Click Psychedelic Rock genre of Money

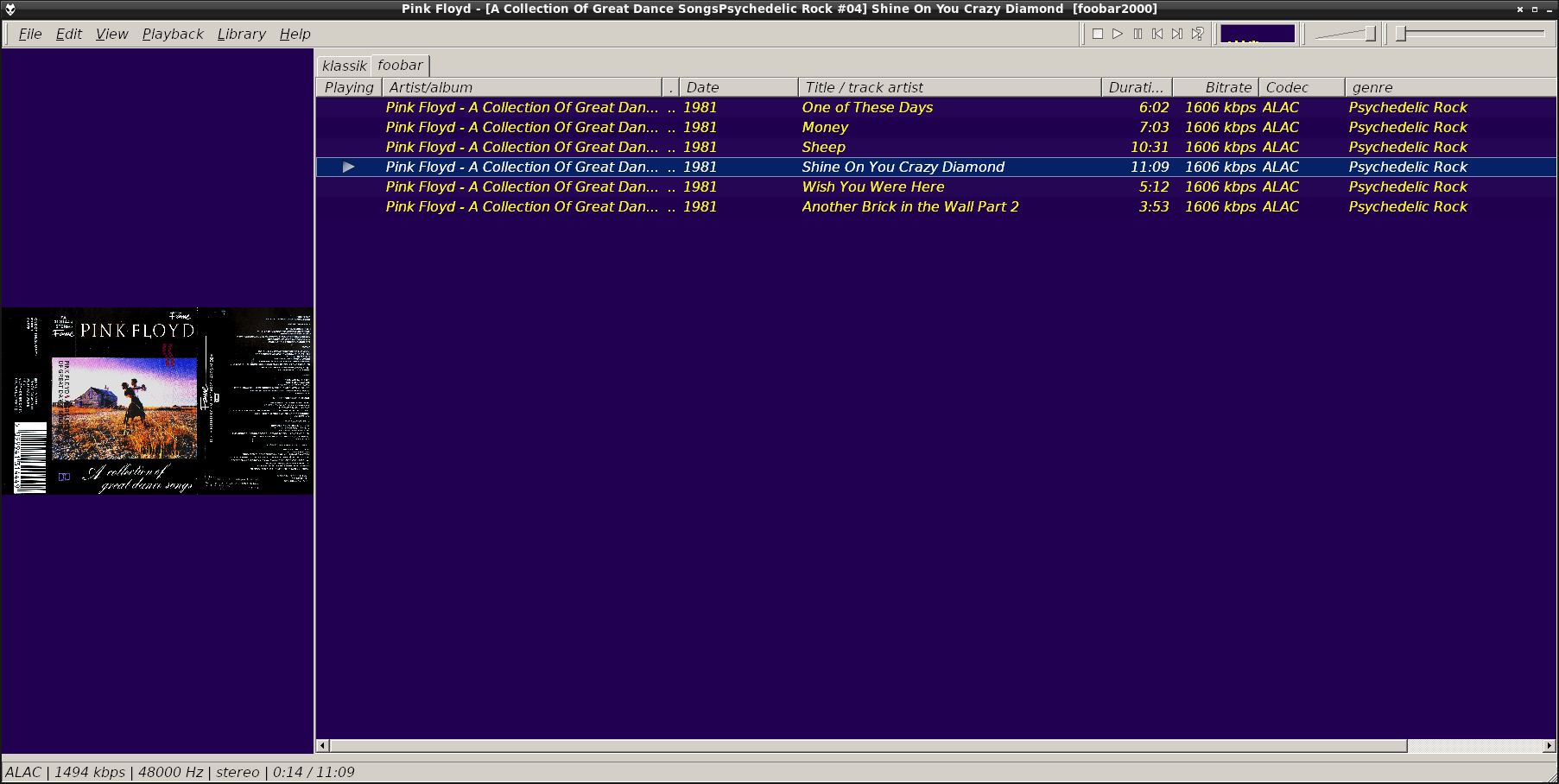pos(1408,127)
